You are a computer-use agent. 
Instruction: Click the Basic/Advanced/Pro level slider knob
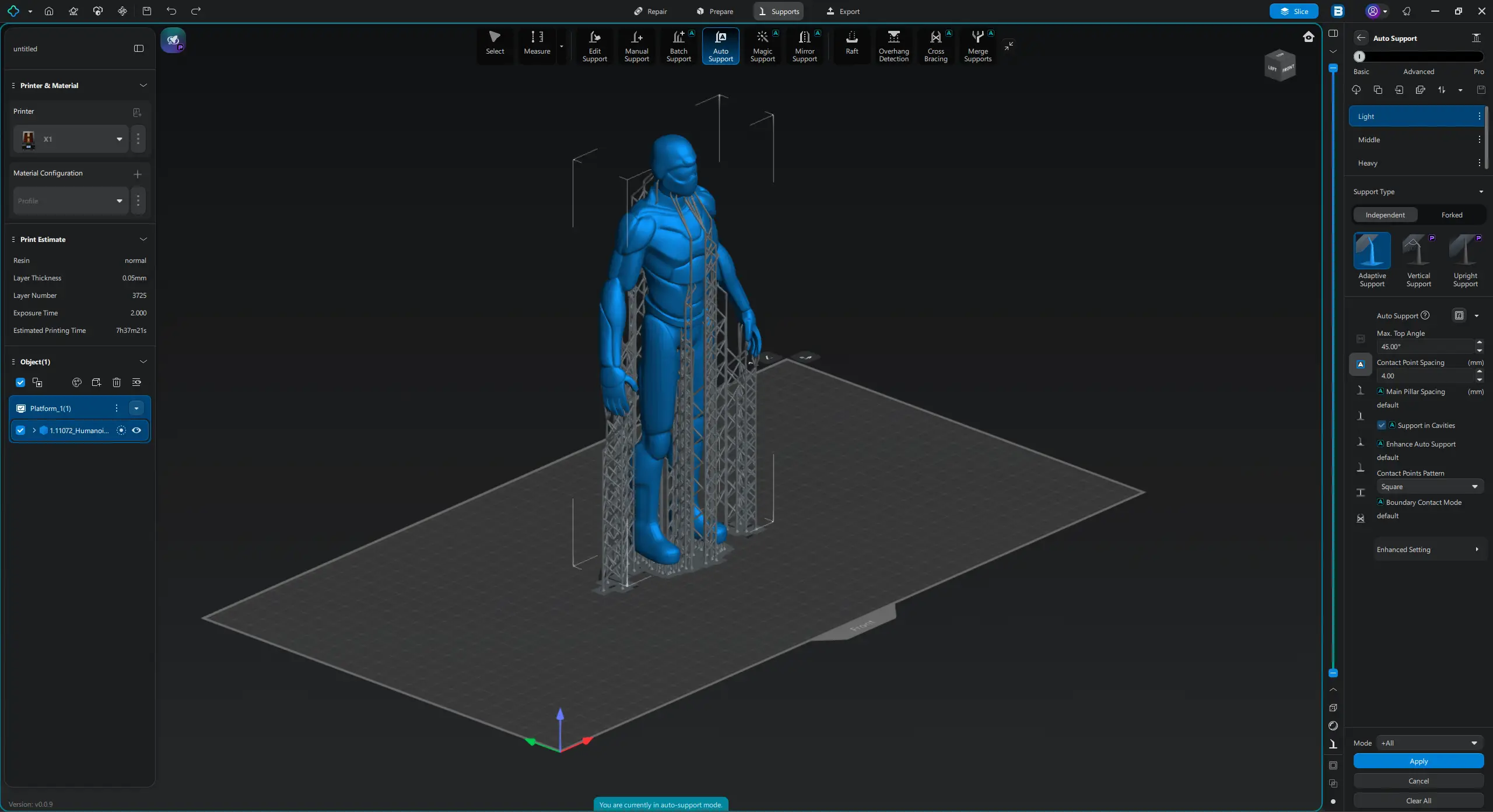click(1359, 57)
